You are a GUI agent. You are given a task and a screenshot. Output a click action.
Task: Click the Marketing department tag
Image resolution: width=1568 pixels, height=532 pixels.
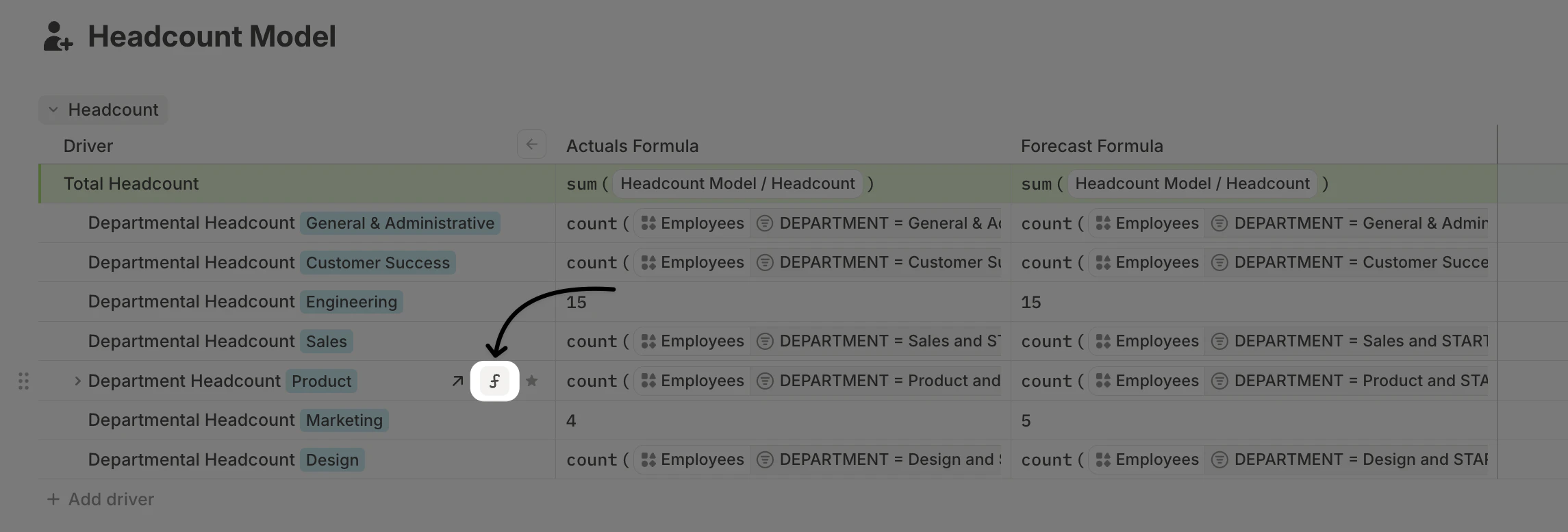344,420
